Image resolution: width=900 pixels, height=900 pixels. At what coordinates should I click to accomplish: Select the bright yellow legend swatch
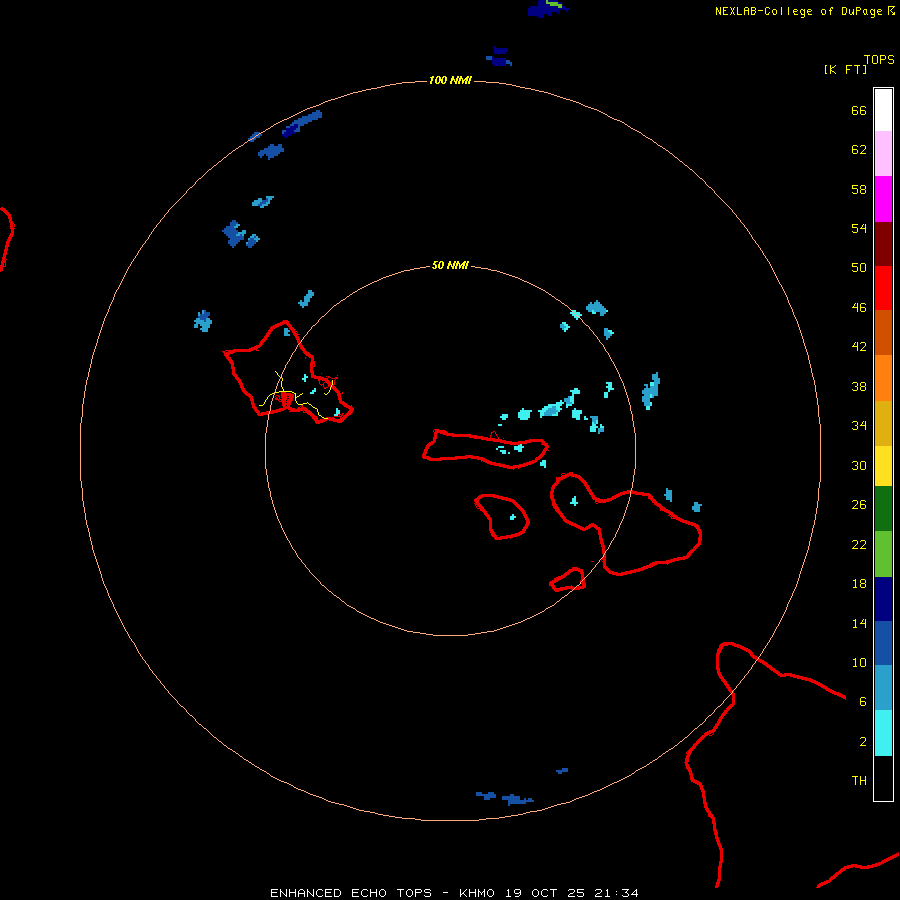point(883,466)
